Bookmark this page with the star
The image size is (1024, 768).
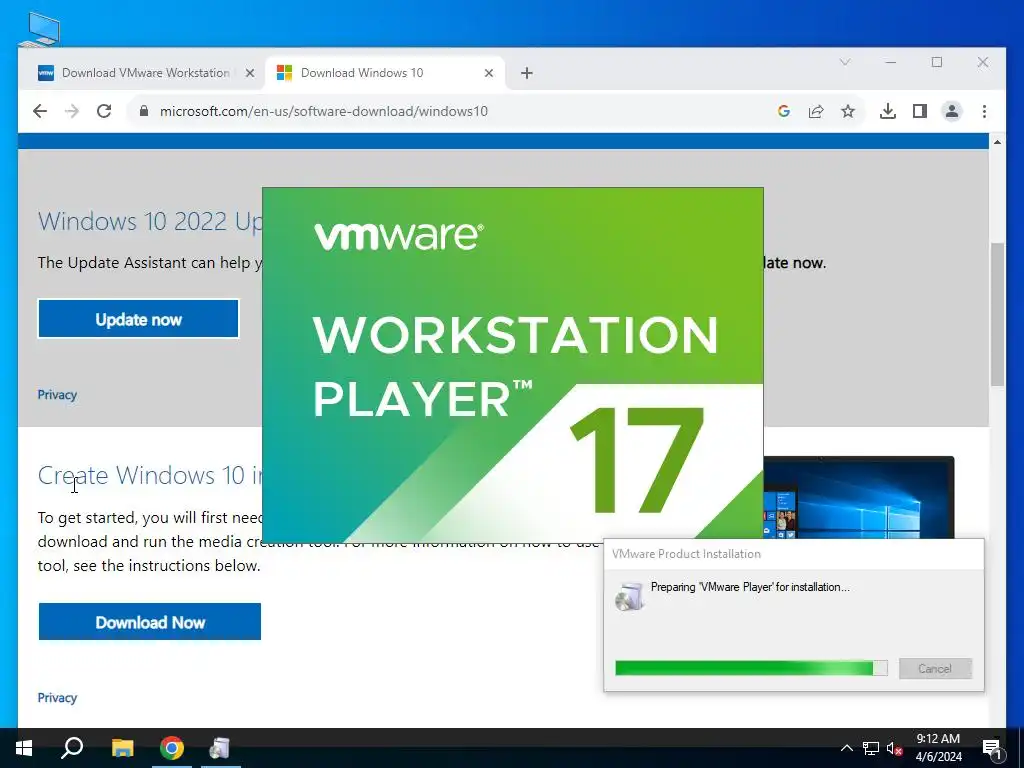coord(848,111)
